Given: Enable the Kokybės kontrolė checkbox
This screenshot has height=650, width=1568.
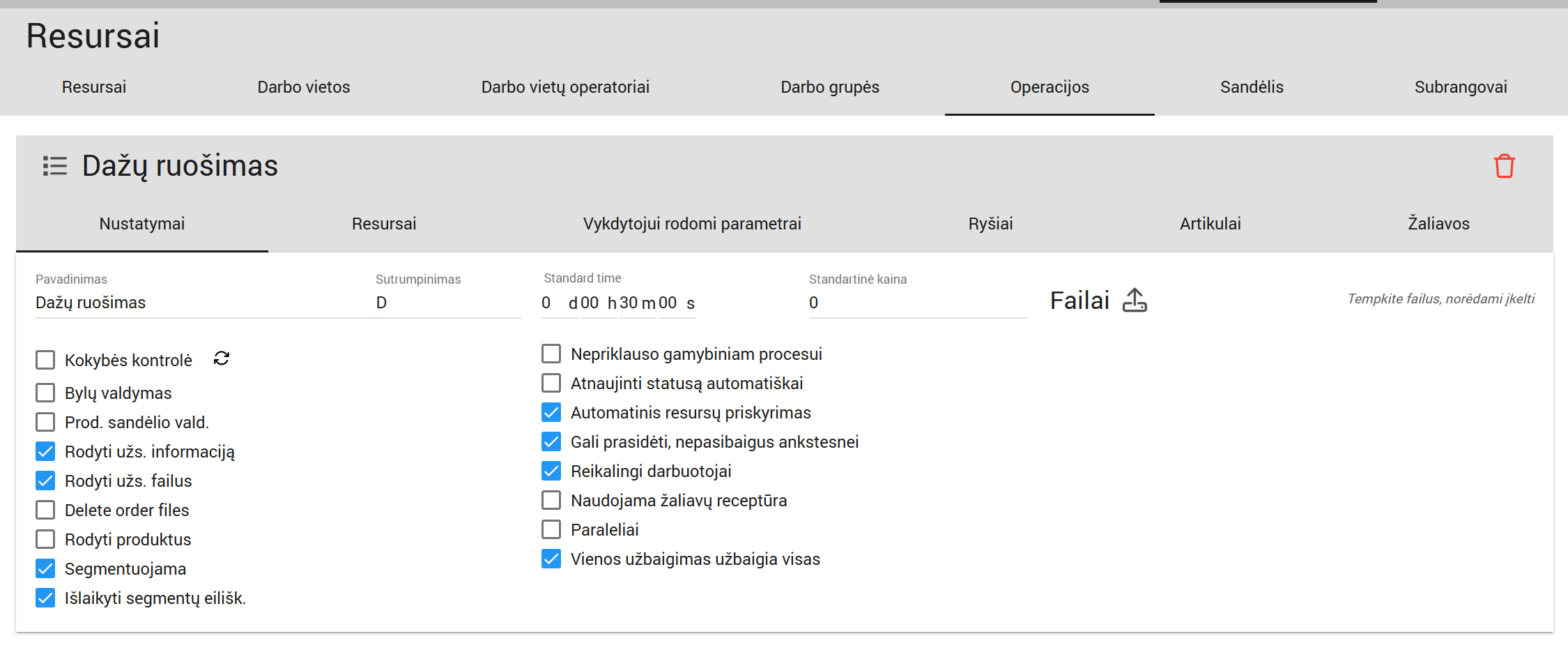Looking at the screenshot, I should pyautogui.click(x=45, y=360).
